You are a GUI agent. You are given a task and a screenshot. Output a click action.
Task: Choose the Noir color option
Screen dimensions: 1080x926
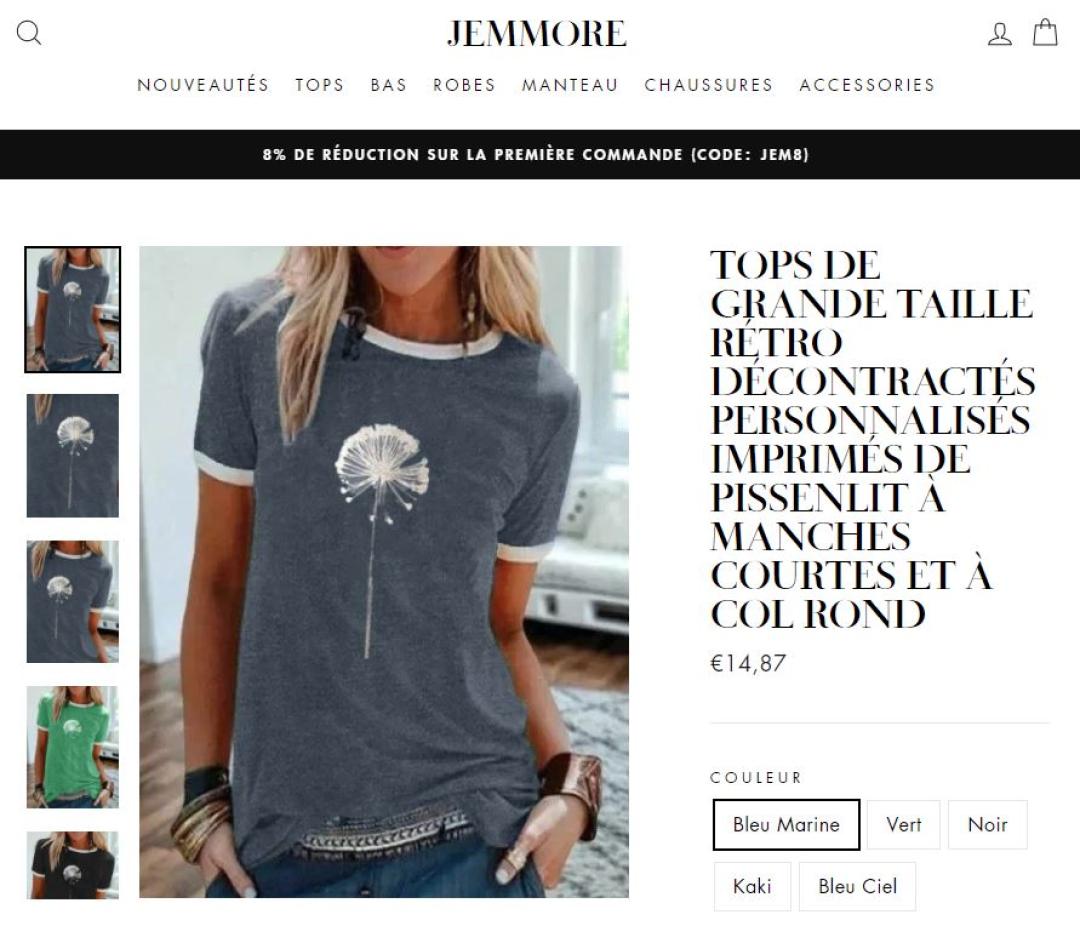[987, 825]
